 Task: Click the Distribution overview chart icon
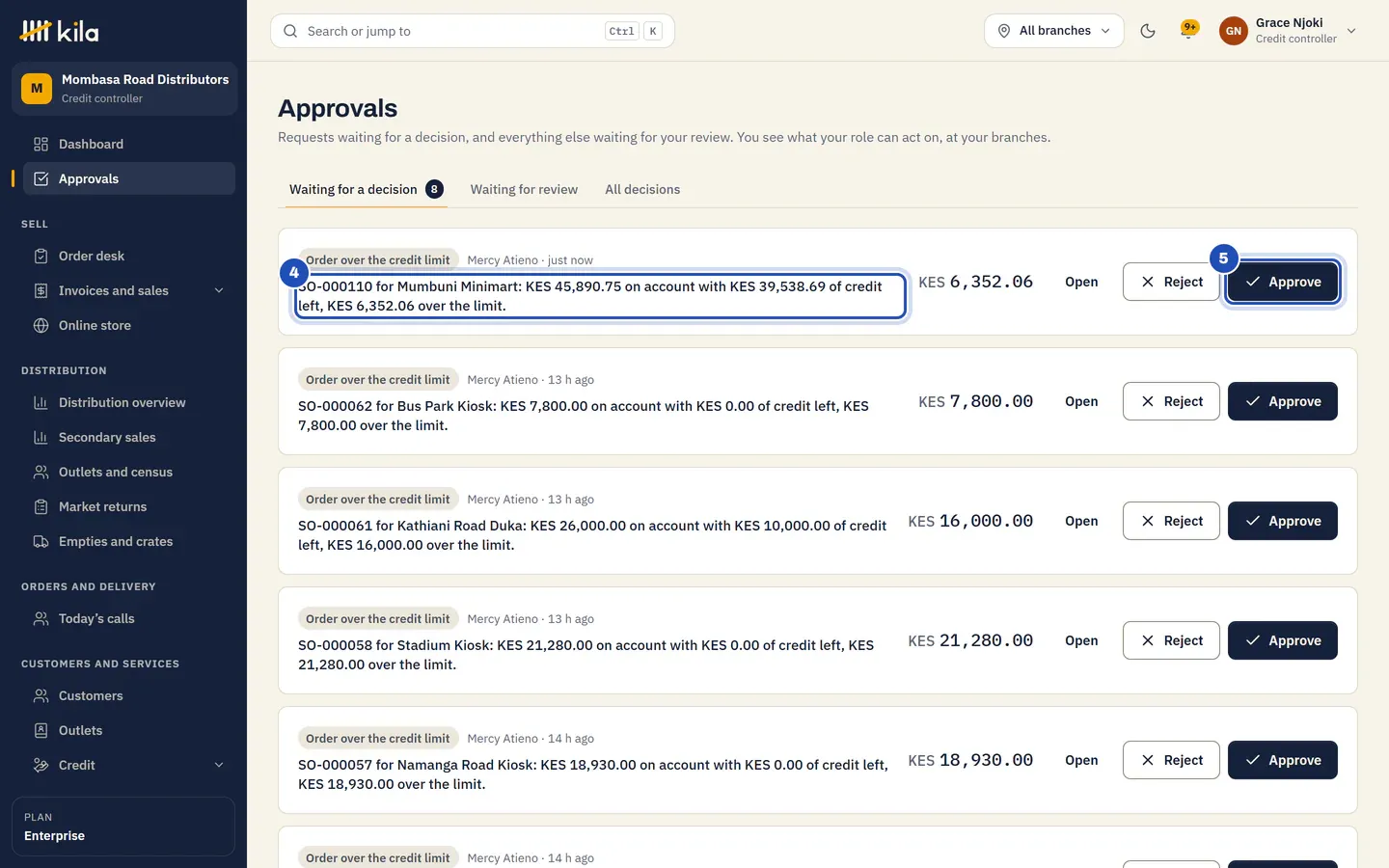(x=41, y=403)
